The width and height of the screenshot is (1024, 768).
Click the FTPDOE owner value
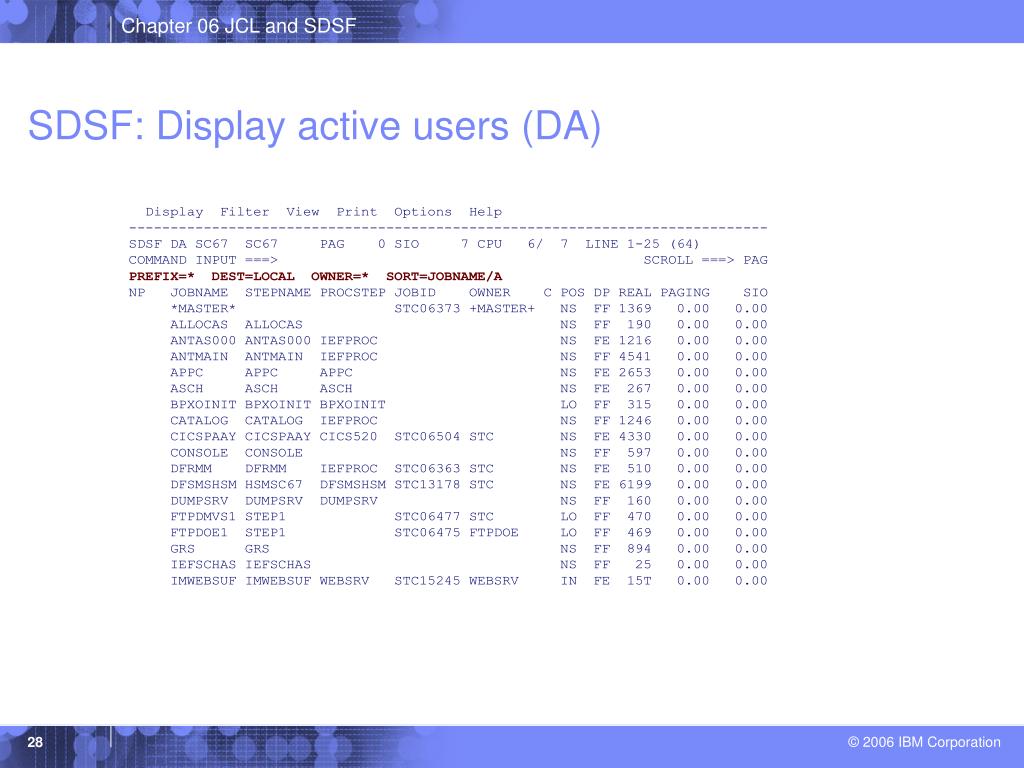494,532
